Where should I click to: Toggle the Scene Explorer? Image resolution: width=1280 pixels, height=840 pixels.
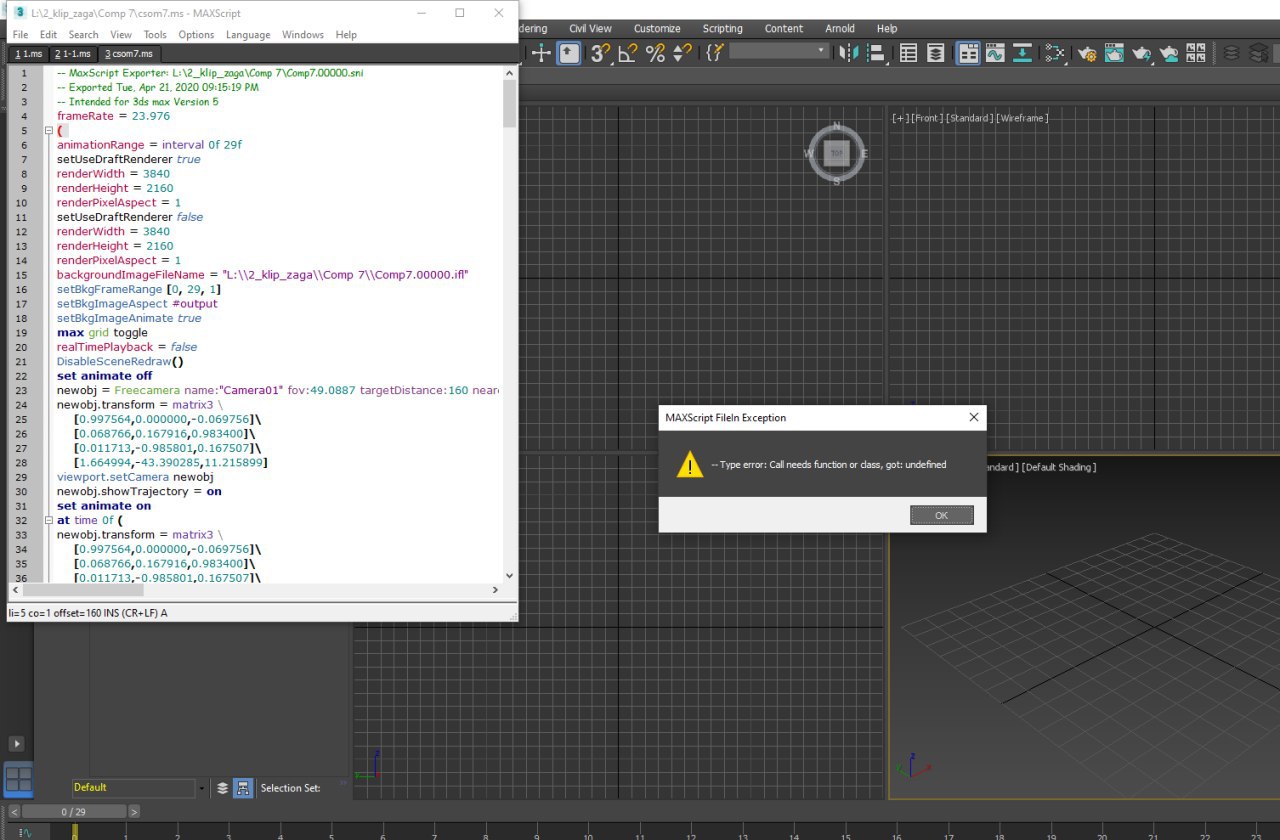pos(908,53)
